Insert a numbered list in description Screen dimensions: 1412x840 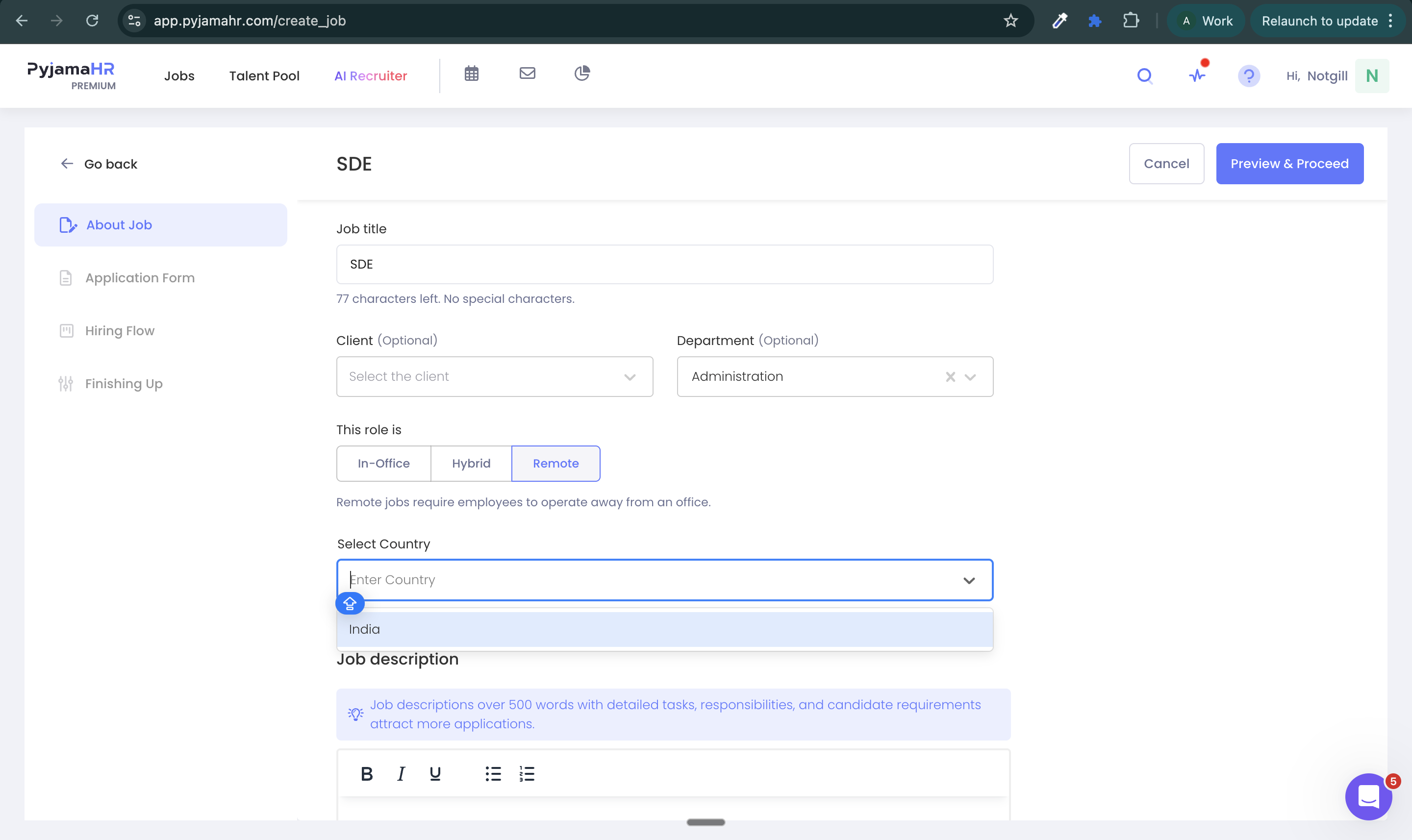click(527, 774)
